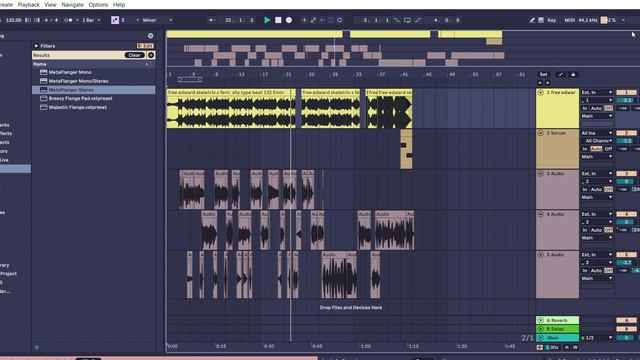Image resolution: width=640 pixels, height=360 pixels.
Task: Toggle the lock envelopes icon
Action: pyautogui.click(x=573, y=75)
